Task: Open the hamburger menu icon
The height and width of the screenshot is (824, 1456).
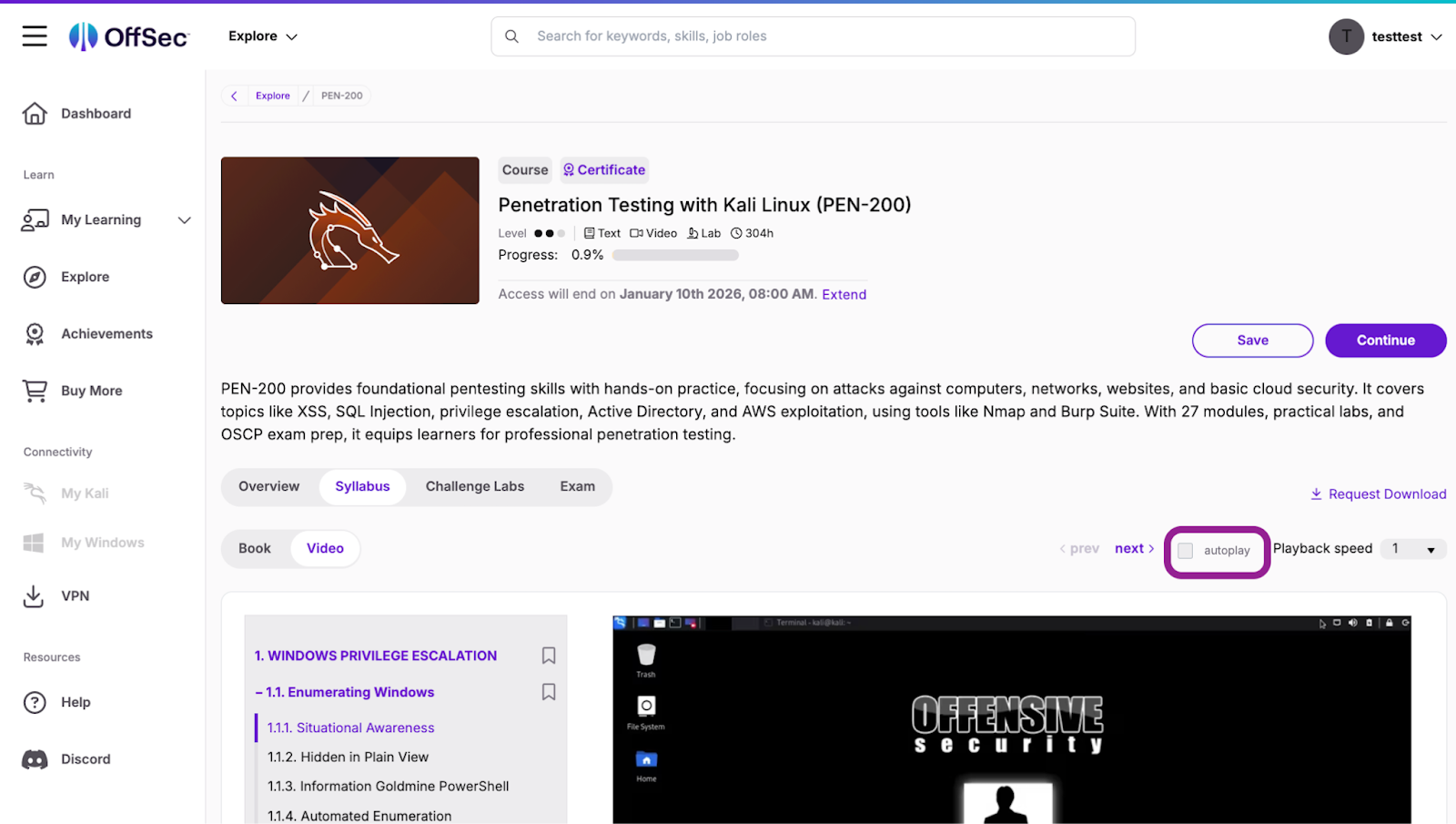Action: click(35, 36)
